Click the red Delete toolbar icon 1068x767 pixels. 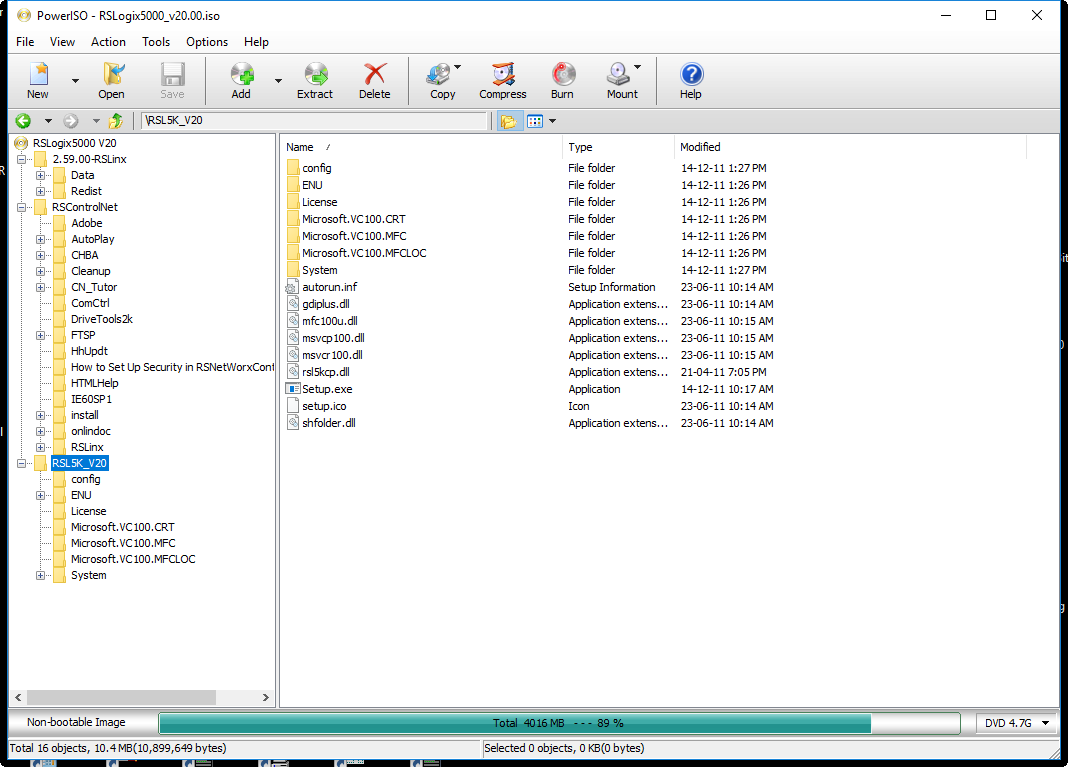[x=375, y=74]
